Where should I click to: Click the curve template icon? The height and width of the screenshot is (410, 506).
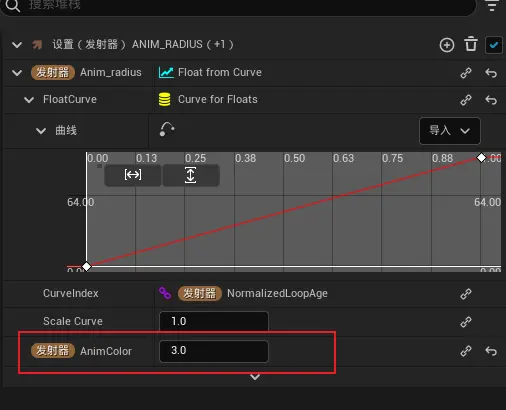tap(167, 129)
